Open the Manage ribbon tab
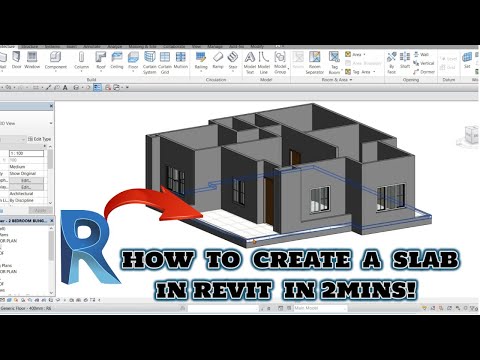This screenshot has width=480, height=360. [x=215, y=47]
